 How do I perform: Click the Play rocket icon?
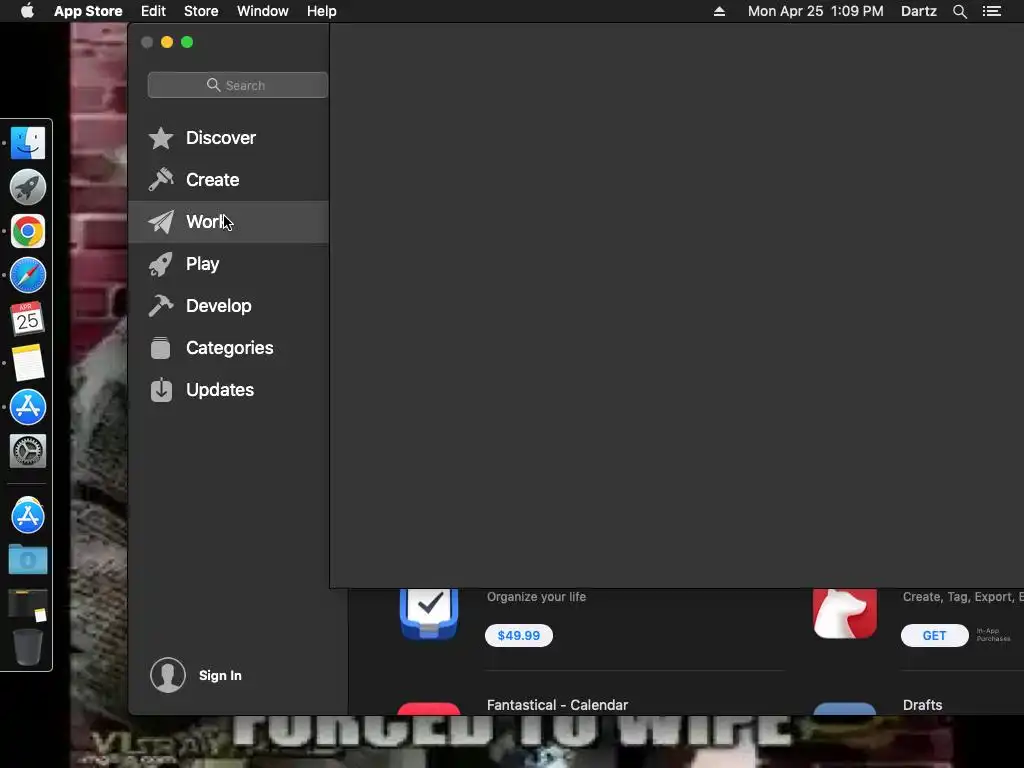161,264
